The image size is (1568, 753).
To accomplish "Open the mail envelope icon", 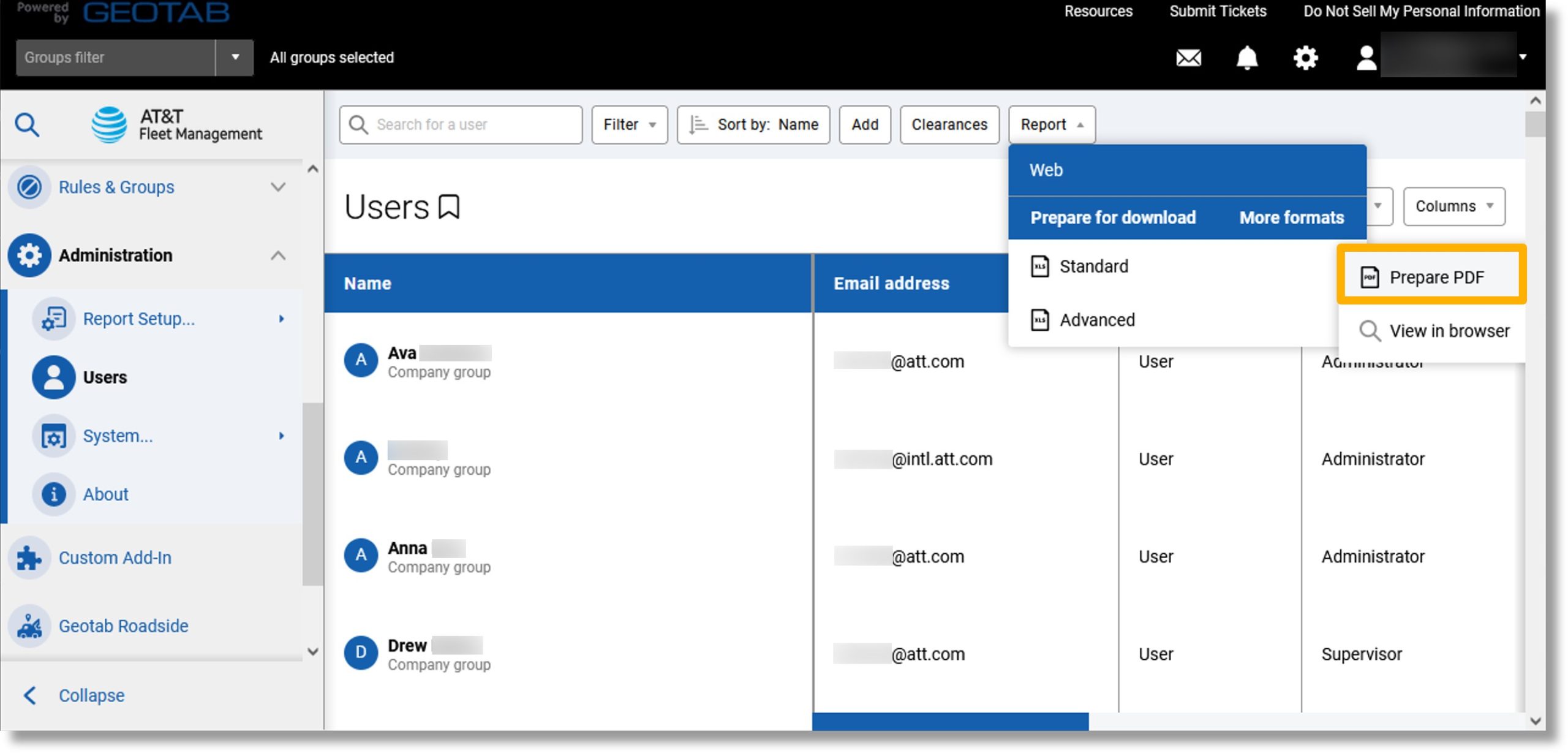I will 1188,58.
